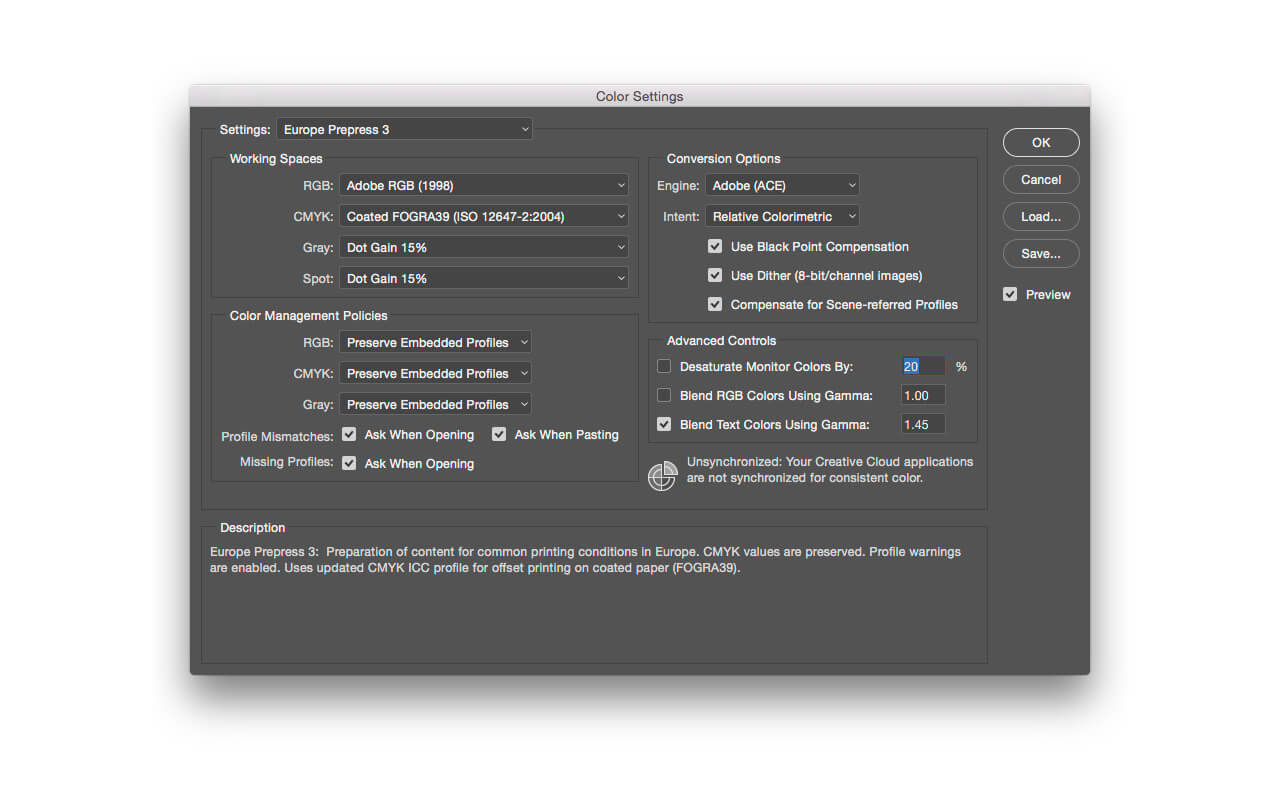Open RGB color management policy dropdown
The image size is (1280, 800).
pos(435,342)
